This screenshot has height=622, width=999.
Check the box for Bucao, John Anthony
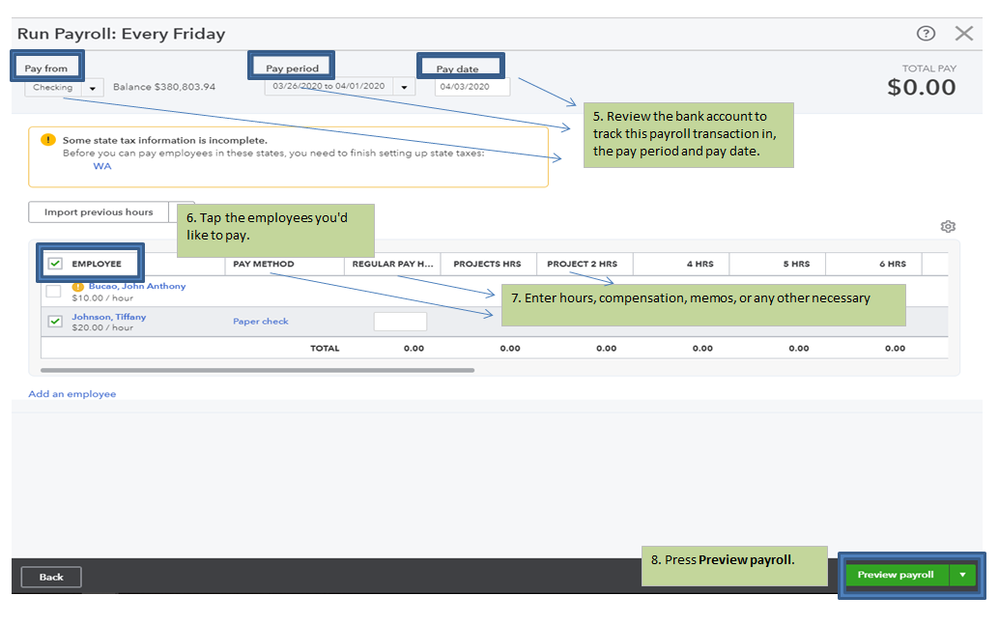(x=54, y=291)
